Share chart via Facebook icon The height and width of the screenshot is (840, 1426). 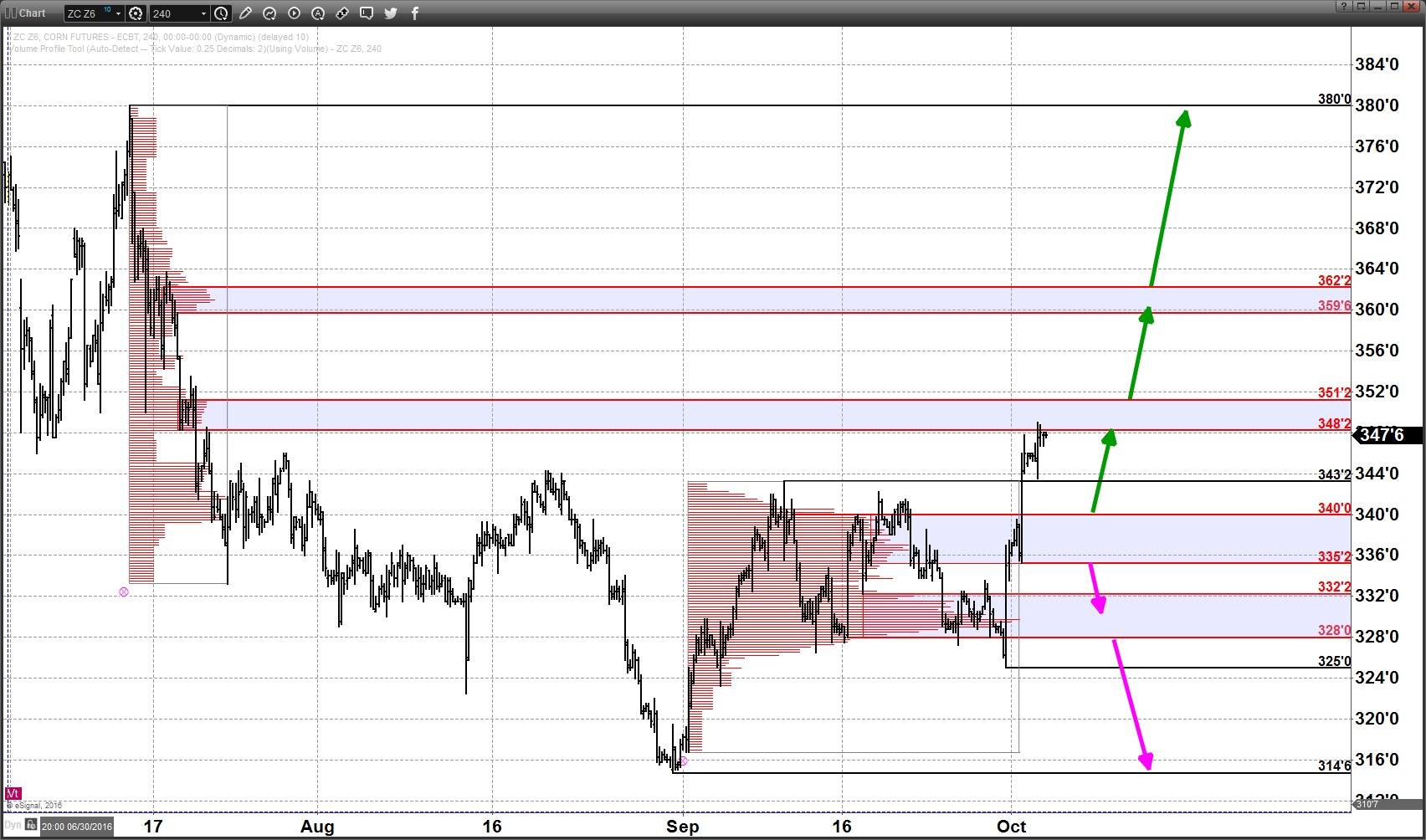click(x=414, y=13)
